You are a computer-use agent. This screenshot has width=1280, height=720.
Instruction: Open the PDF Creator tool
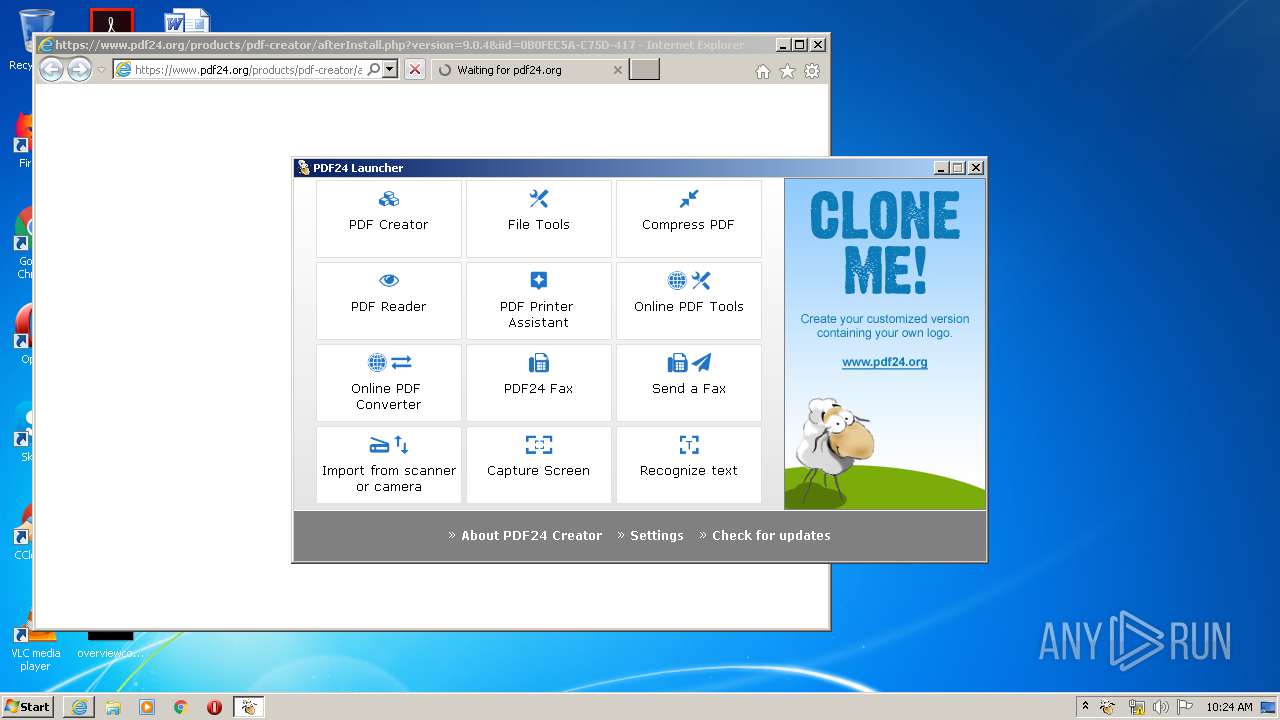coord(389,219)
